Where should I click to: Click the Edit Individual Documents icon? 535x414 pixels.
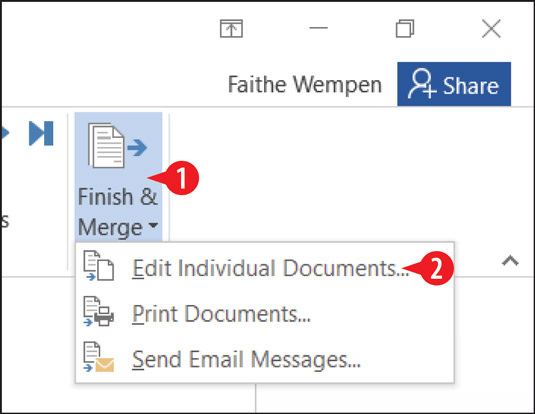tap(99, 266)
